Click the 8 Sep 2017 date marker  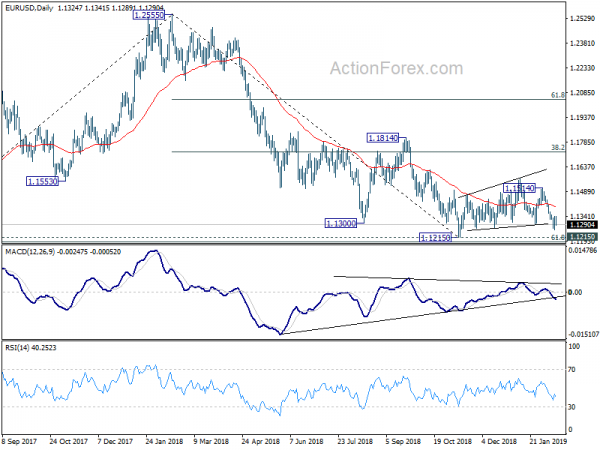[20, 441]
